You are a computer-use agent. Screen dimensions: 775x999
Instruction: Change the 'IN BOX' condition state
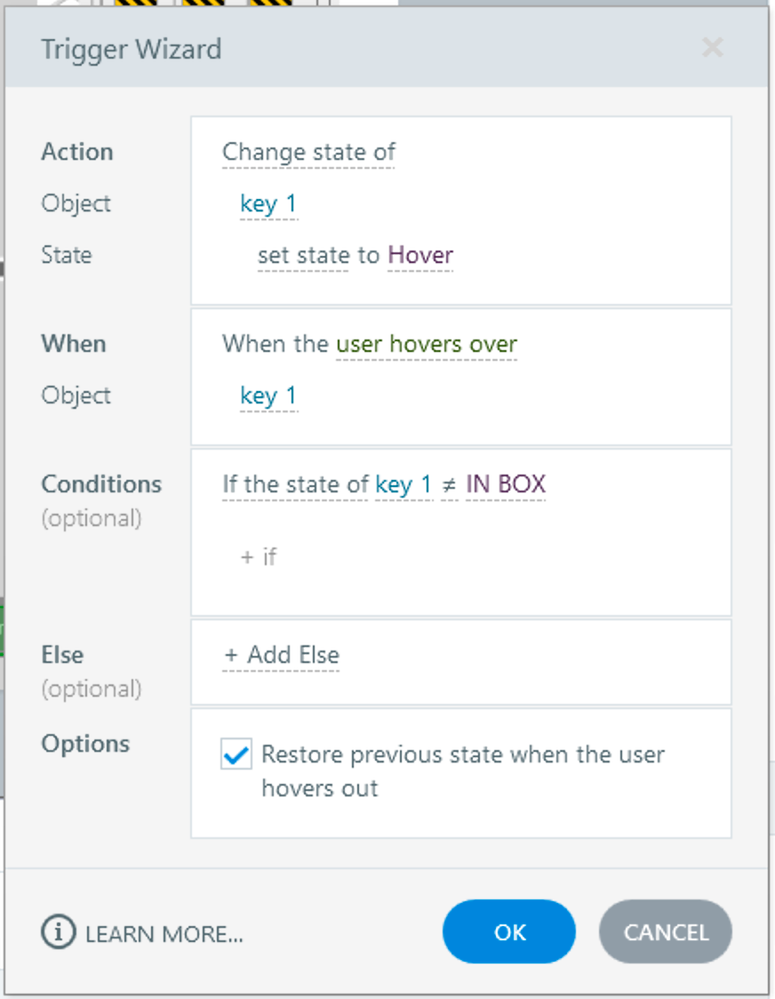coord(505,485)
